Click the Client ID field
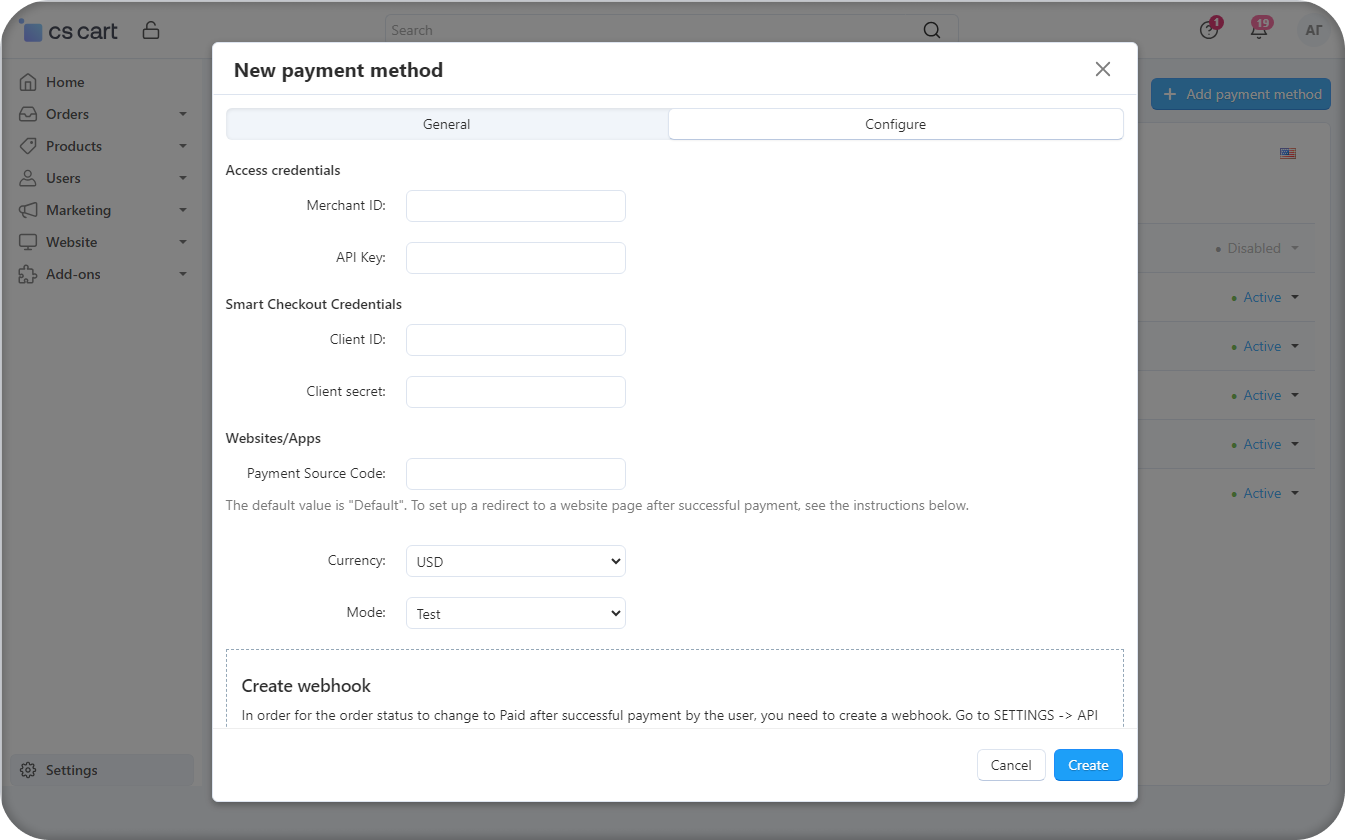 point(516,340)
